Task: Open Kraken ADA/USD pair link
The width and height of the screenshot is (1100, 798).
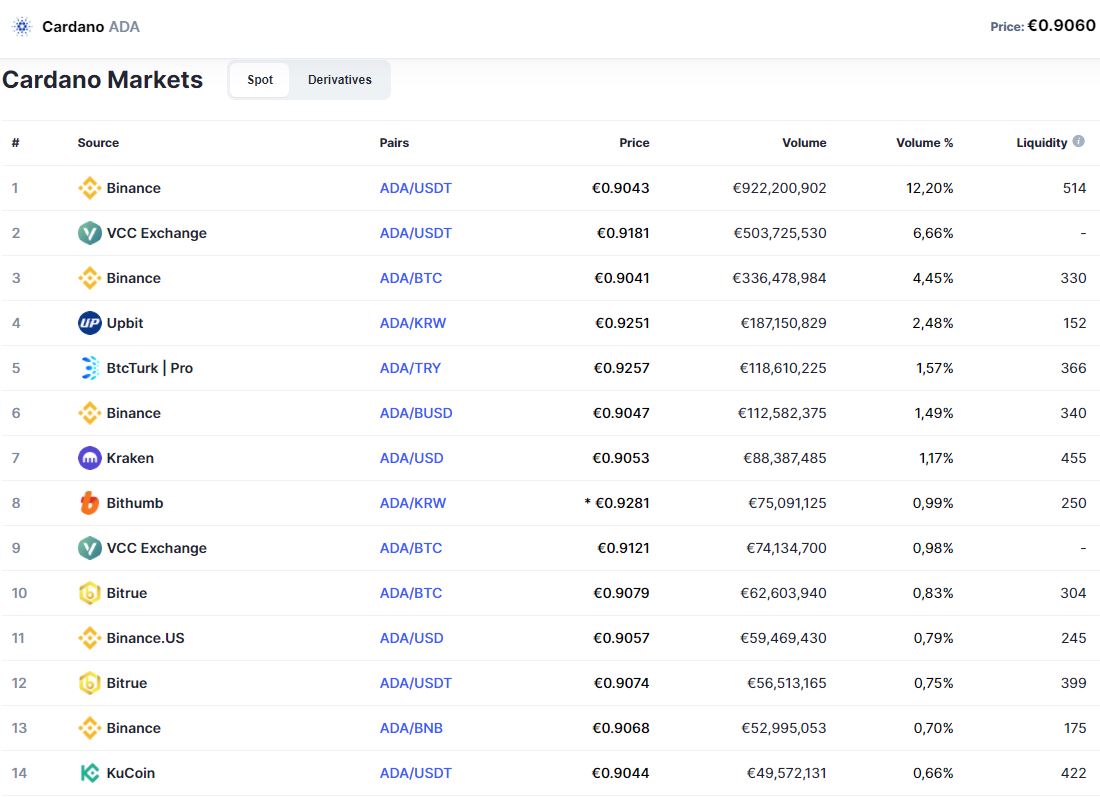Action: tap(411, 458)
